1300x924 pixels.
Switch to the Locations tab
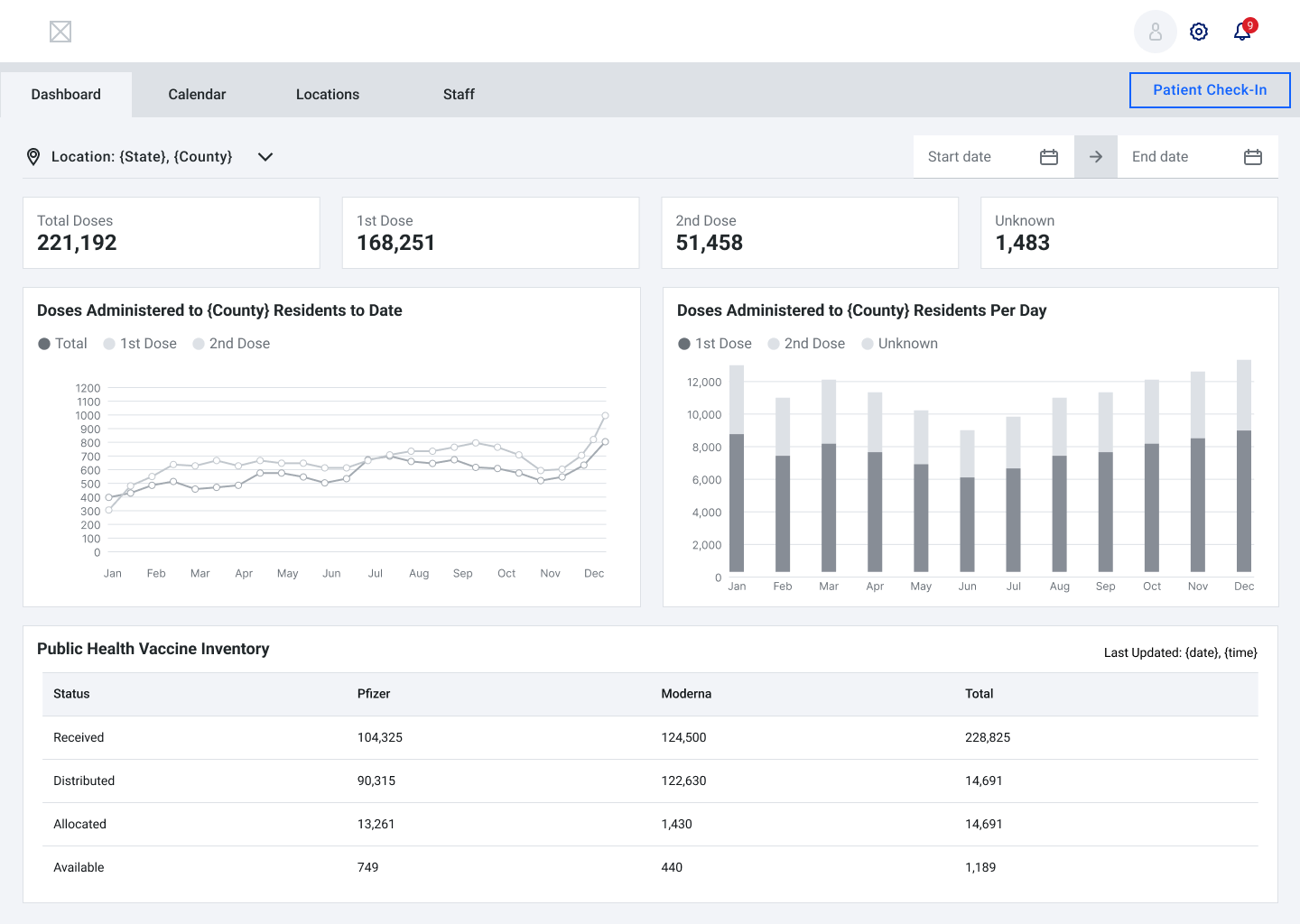click(x=328, y=95)
